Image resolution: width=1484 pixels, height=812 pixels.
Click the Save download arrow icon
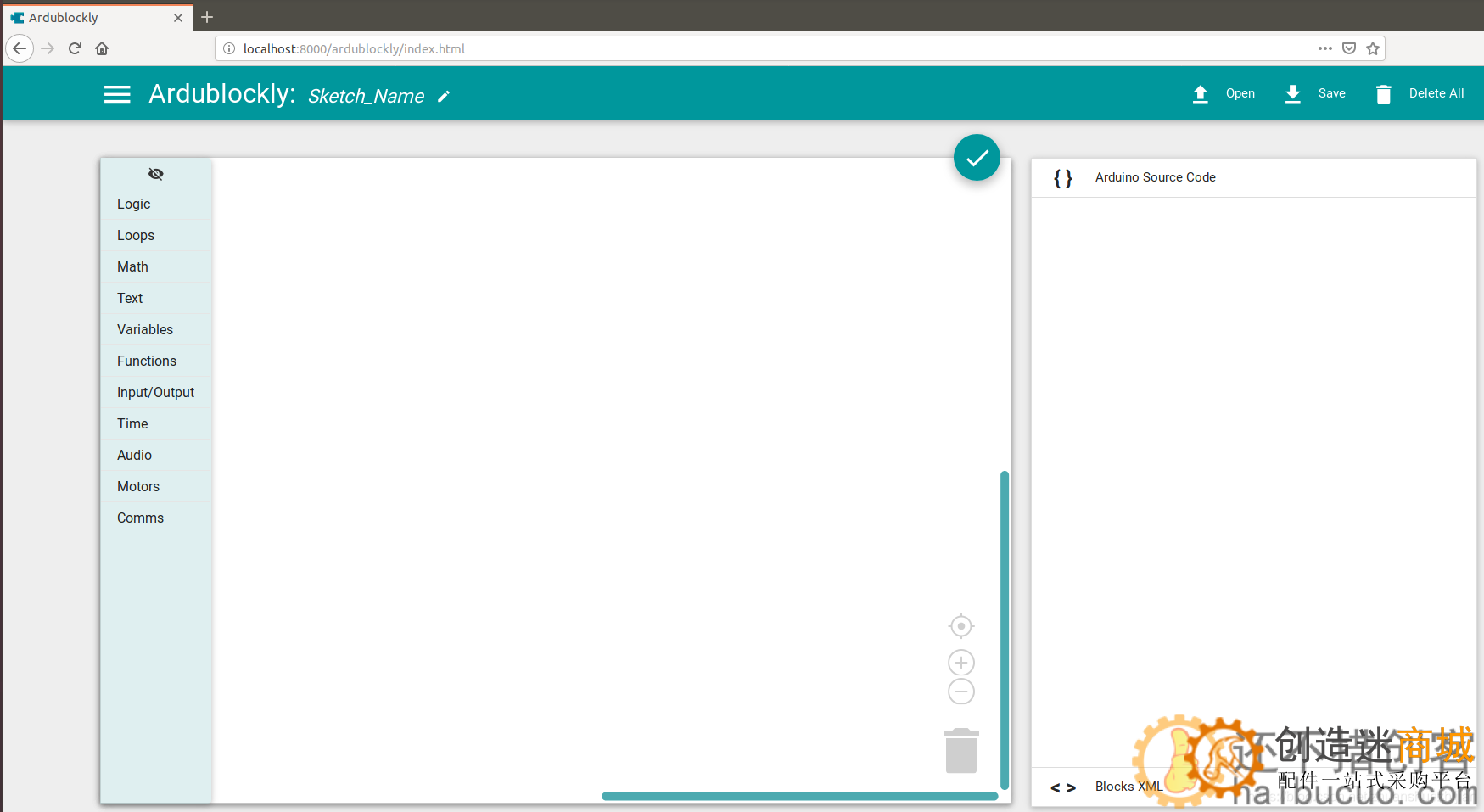tap(1292, 94)
